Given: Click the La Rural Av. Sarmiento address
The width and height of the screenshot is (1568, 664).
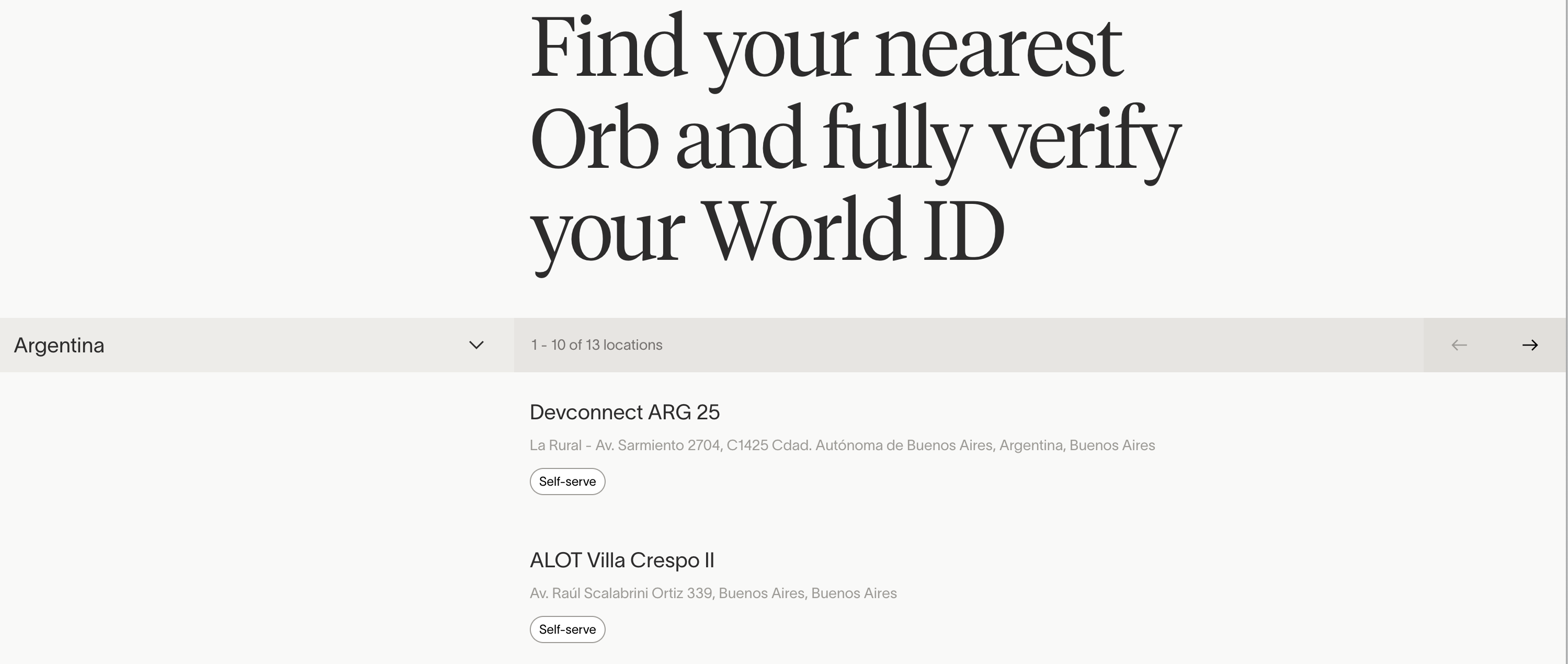Looking at the screenshot, I should [842, 445].
